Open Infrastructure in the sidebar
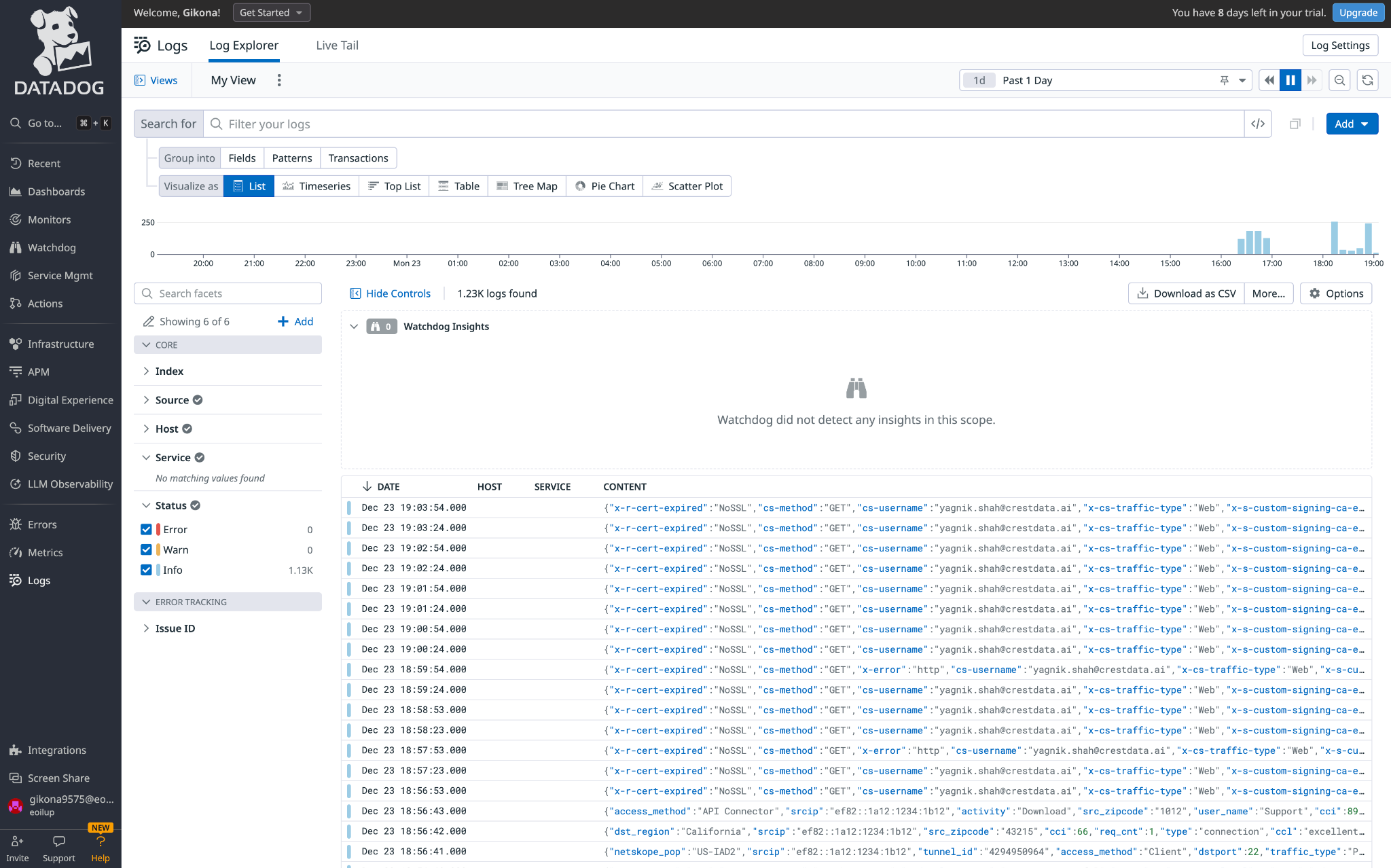This screenshot has height=868, width=1391. tap(60, 344)
